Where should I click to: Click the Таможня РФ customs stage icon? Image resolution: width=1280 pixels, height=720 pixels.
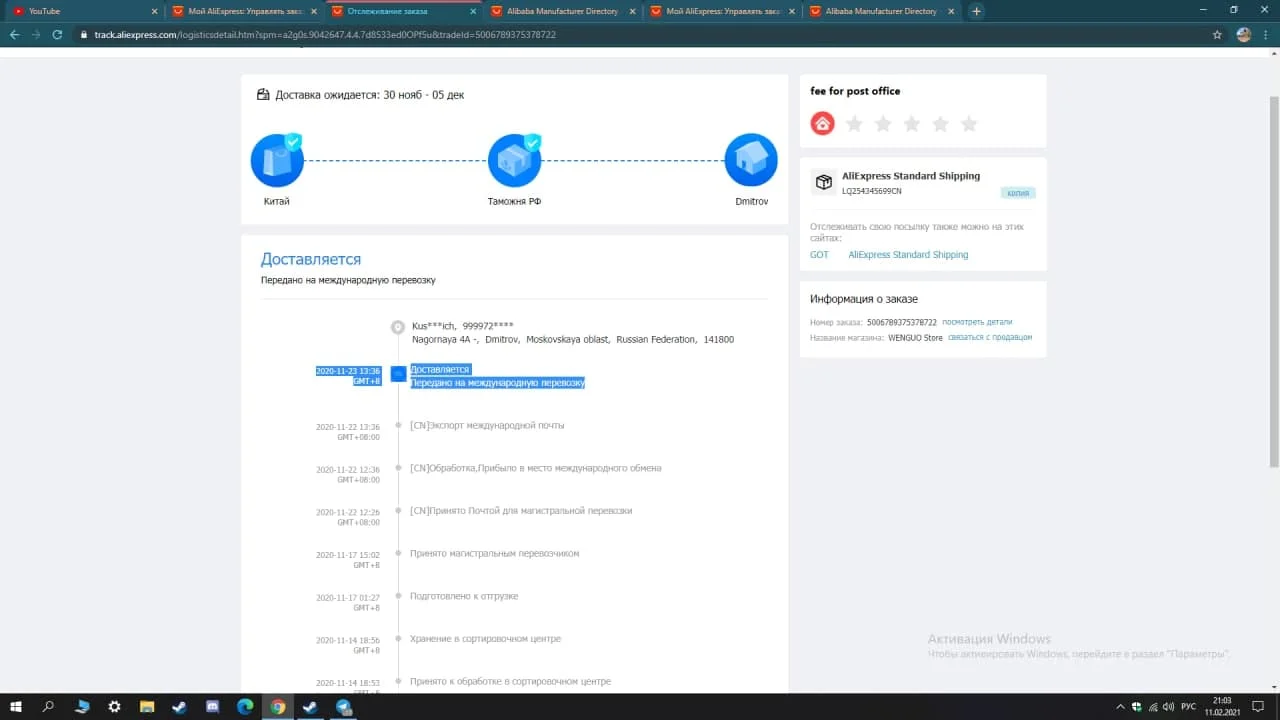coord(514,160)
